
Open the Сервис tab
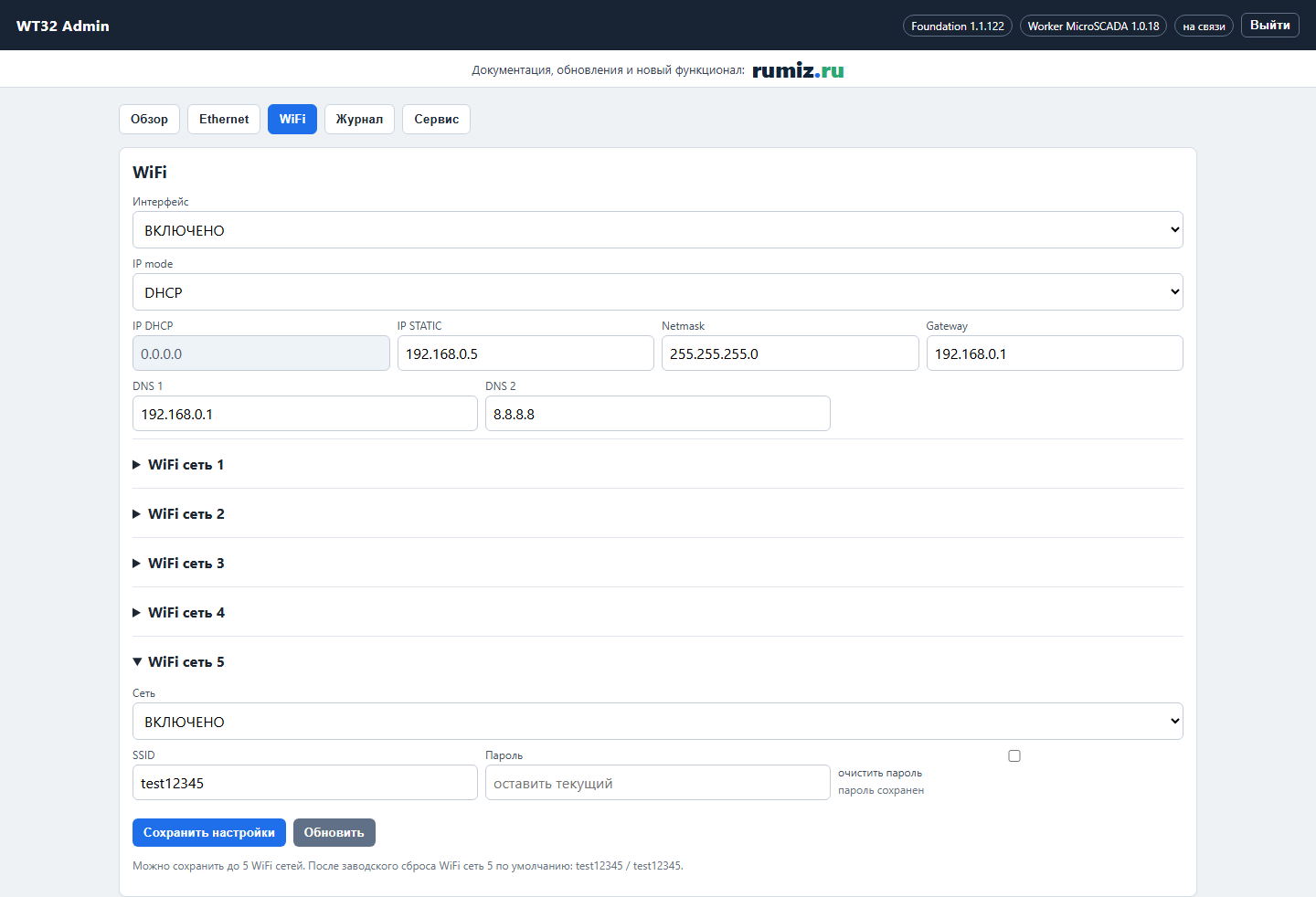tap(436, 119)
